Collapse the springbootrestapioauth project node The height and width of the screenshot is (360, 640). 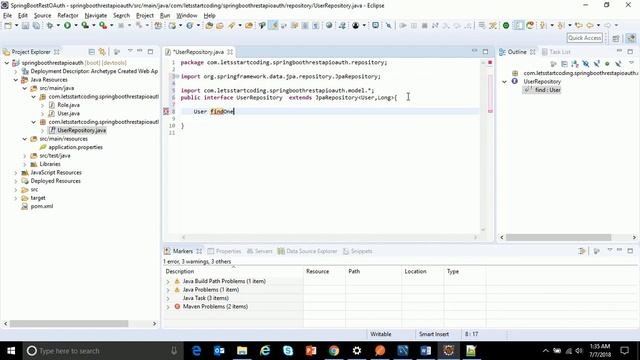coord(7,63)
